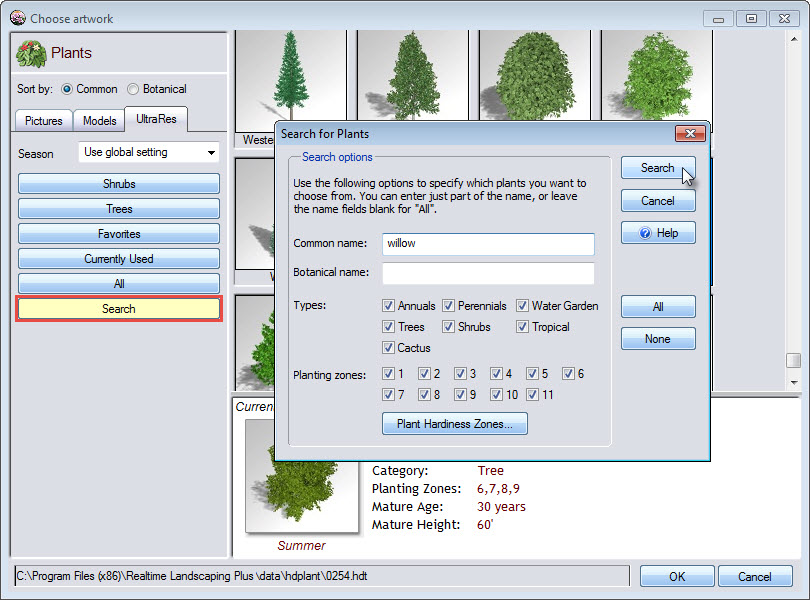
Task: Select the Botanical sort radio button
Action: pos(133,89)
